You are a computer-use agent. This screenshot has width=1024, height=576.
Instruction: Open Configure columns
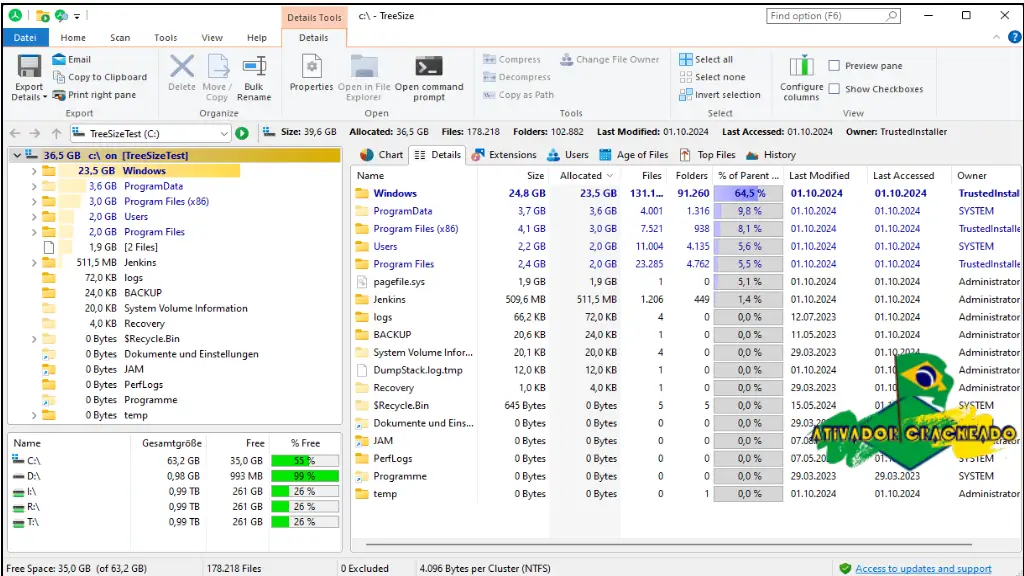point(801,78)
